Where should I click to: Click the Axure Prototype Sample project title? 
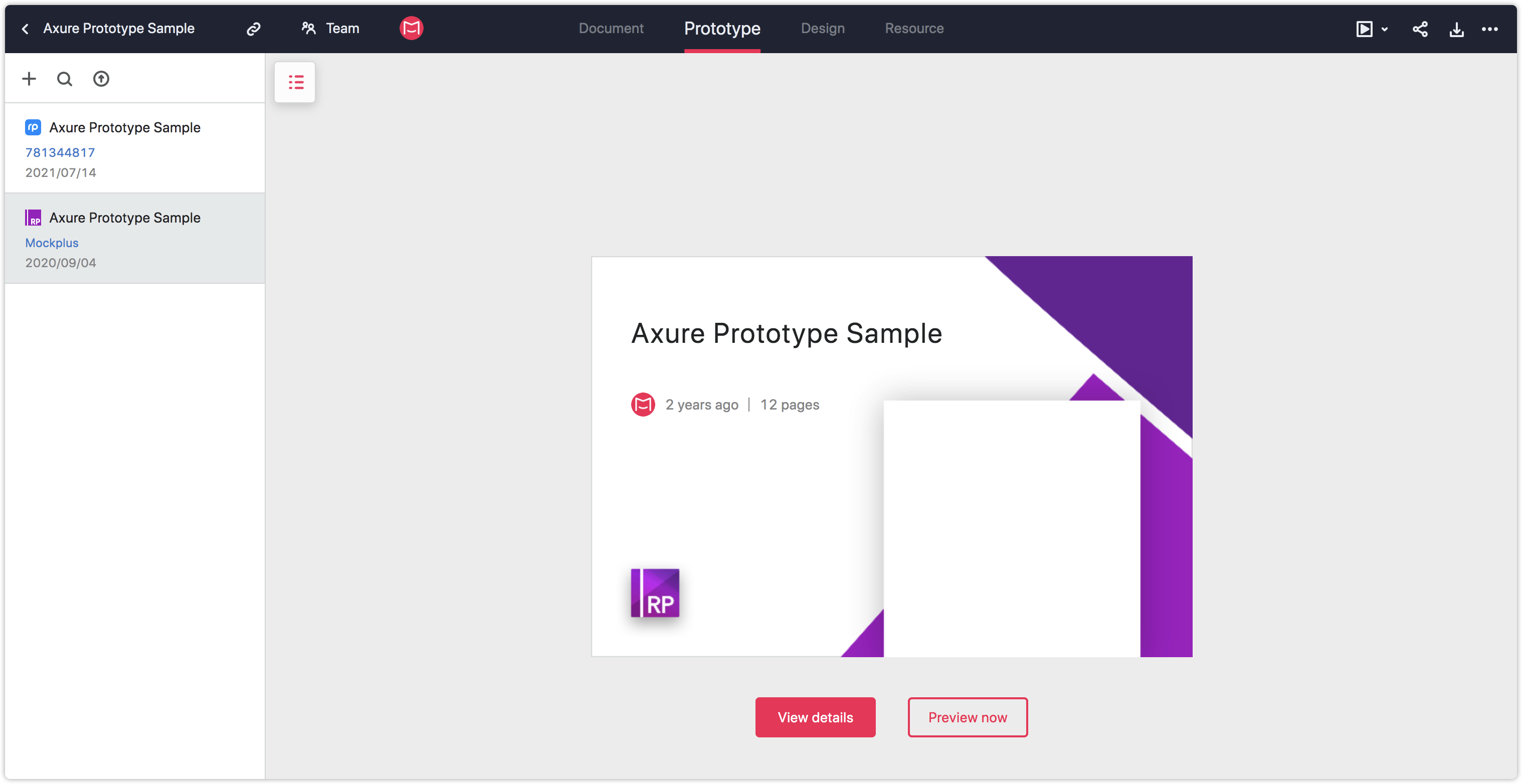(119, 29)
